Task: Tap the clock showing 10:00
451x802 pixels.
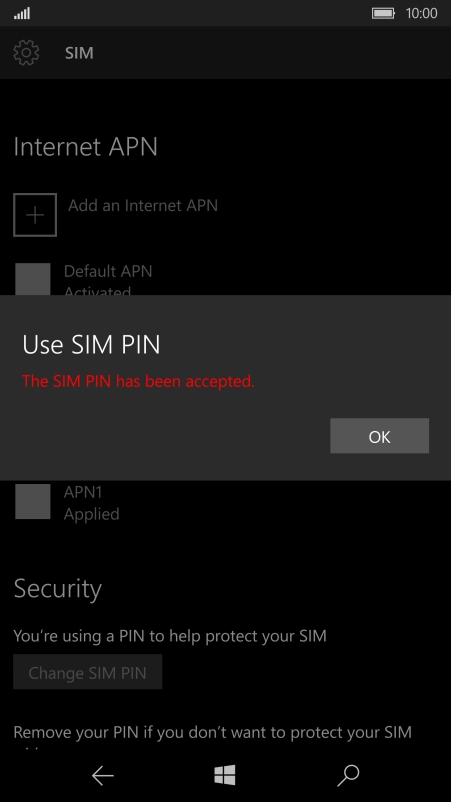Action: (421, 13)
